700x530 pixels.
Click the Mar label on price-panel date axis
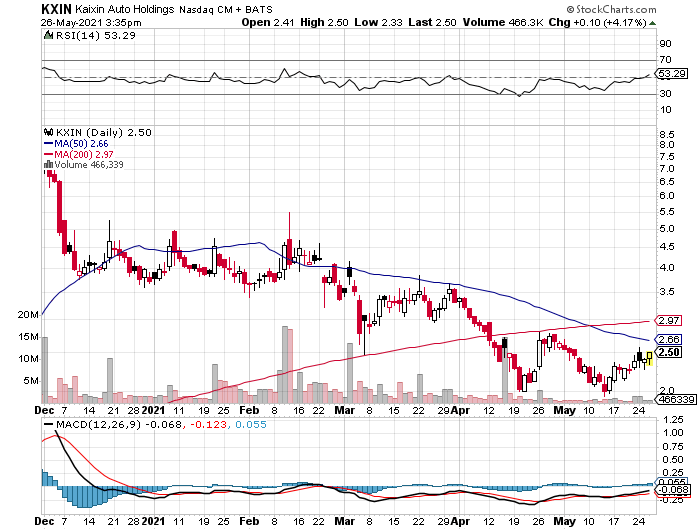point(345,410)
